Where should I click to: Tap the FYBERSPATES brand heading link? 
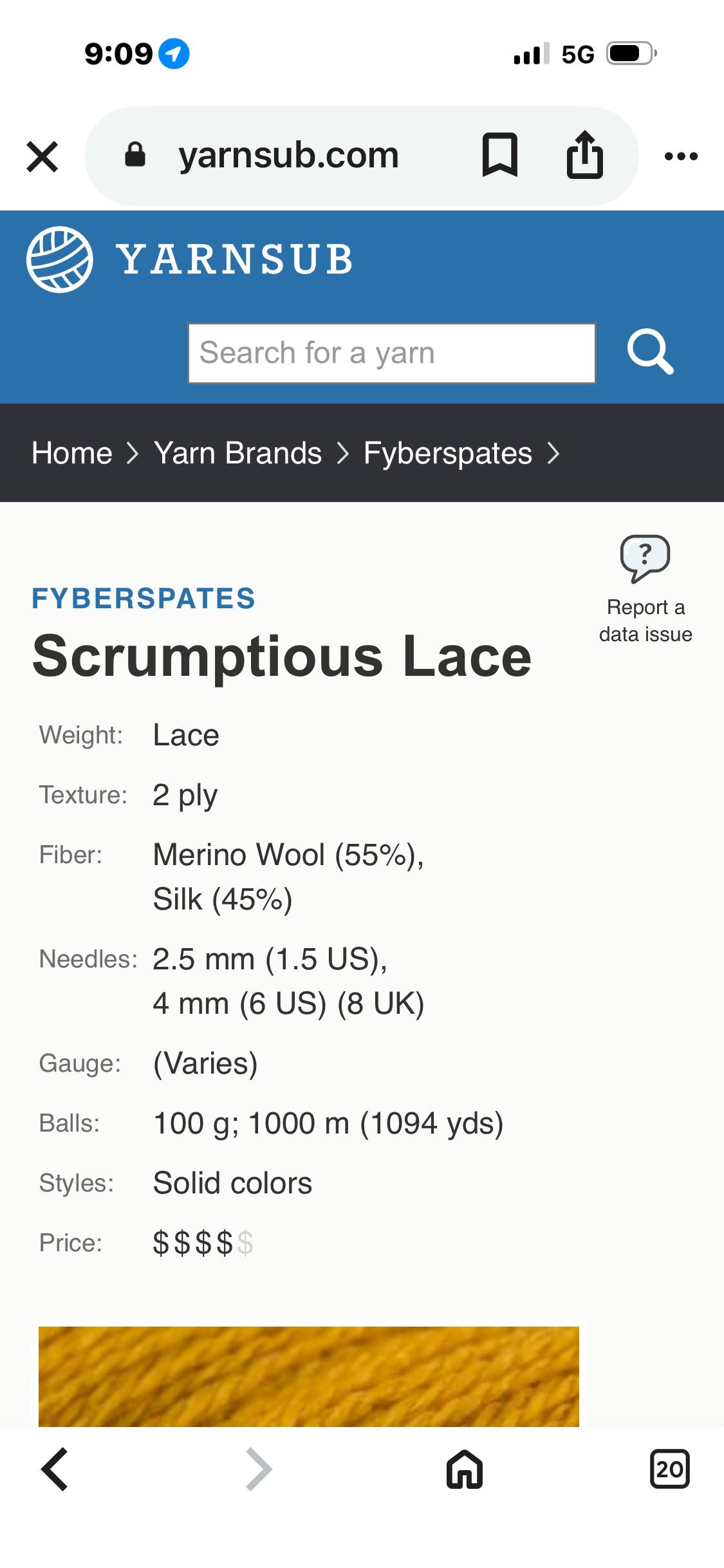pyautogui.click(x=144, y=599)
